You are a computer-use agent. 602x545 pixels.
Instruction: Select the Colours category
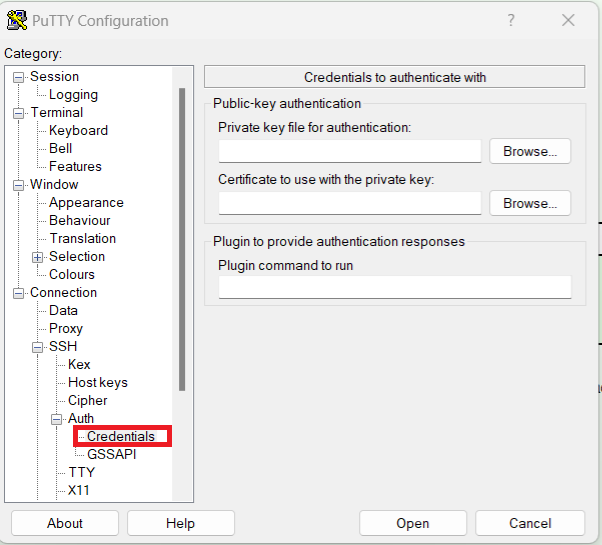point(72,274)
